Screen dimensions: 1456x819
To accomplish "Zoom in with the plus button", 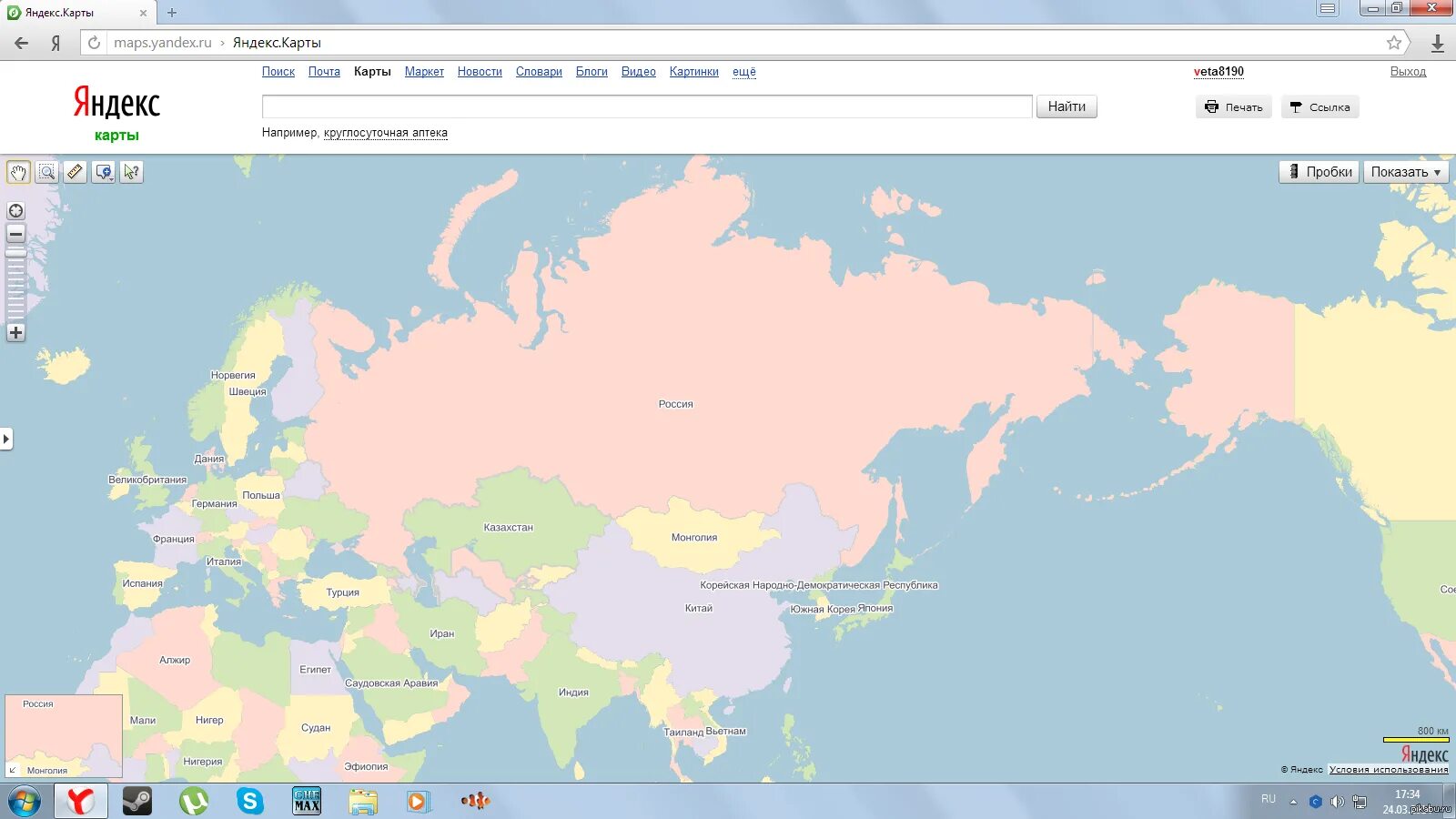I will 15,332.
